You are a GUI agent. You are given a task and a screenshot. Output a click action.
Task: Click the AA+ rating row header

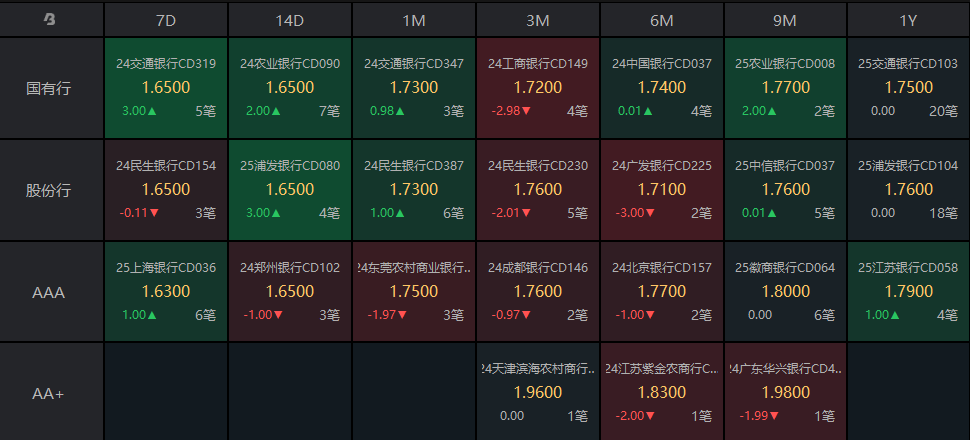[x=50, y=393]
